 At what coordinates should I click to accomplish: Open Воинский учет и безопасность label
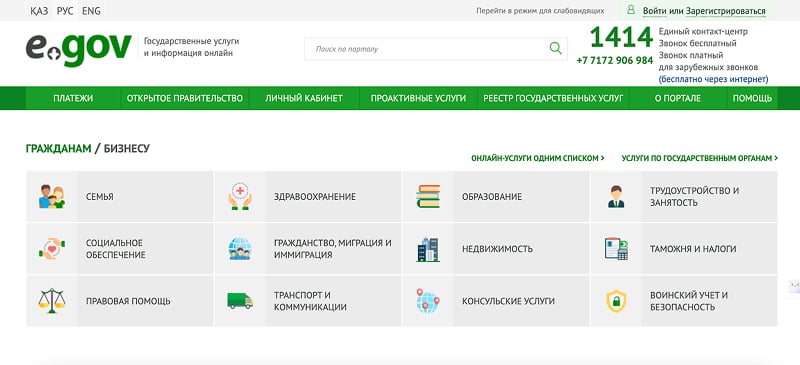coord(689,301)
